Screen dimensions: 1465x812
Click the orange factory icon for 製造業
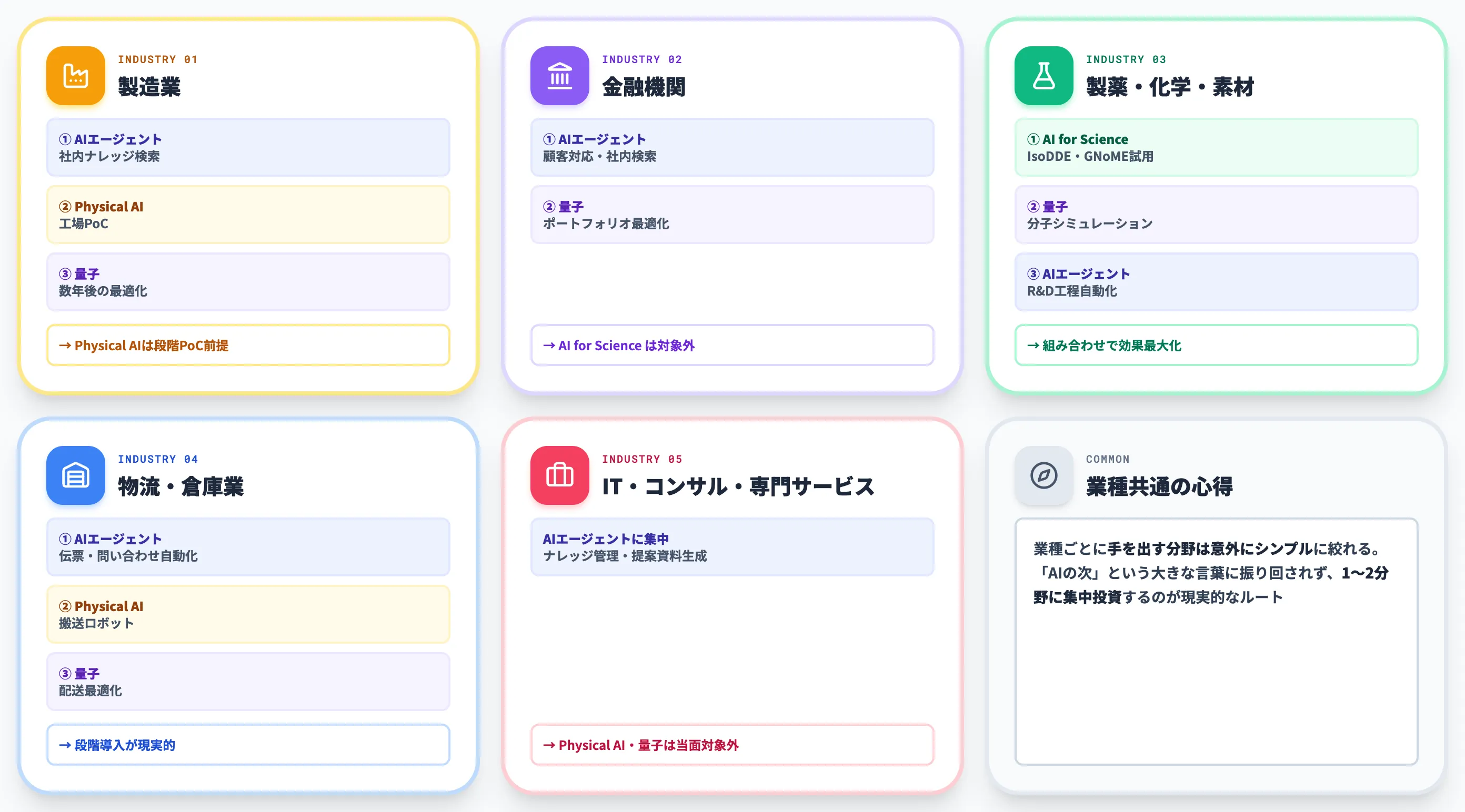(x=76, y=76)
